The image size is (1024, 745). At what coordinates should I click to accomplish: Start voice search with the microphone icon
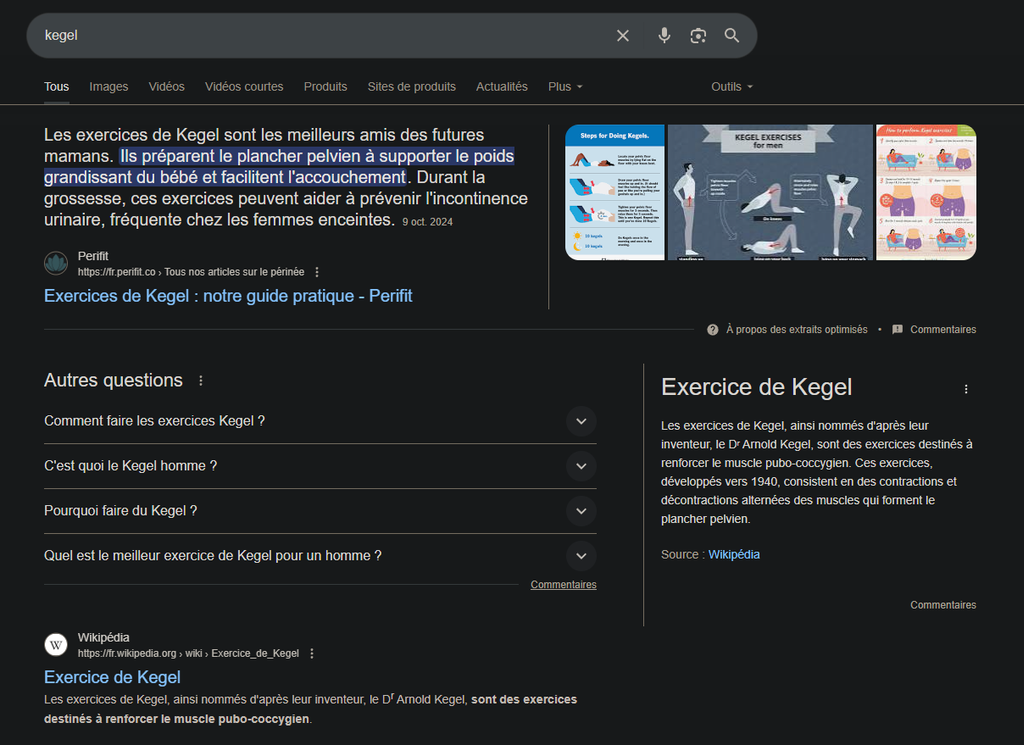[x=664, y=35]
